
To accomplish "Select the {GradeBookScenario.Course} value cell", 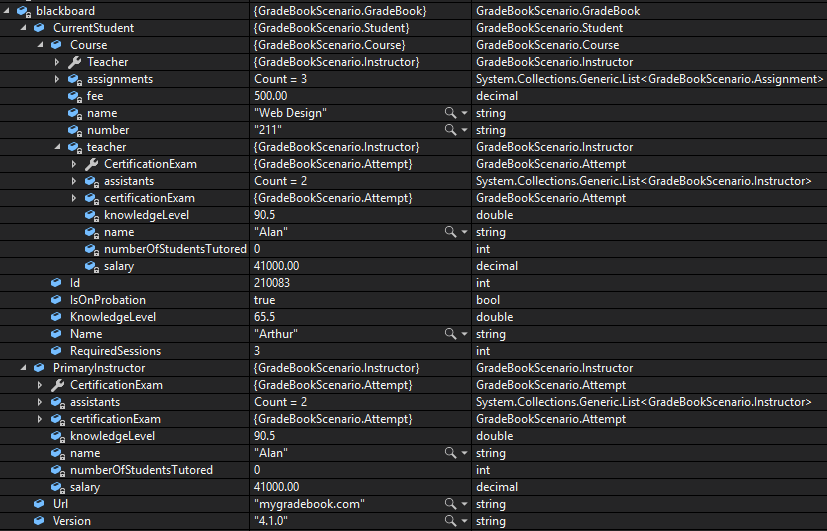I will coord(330,45).
